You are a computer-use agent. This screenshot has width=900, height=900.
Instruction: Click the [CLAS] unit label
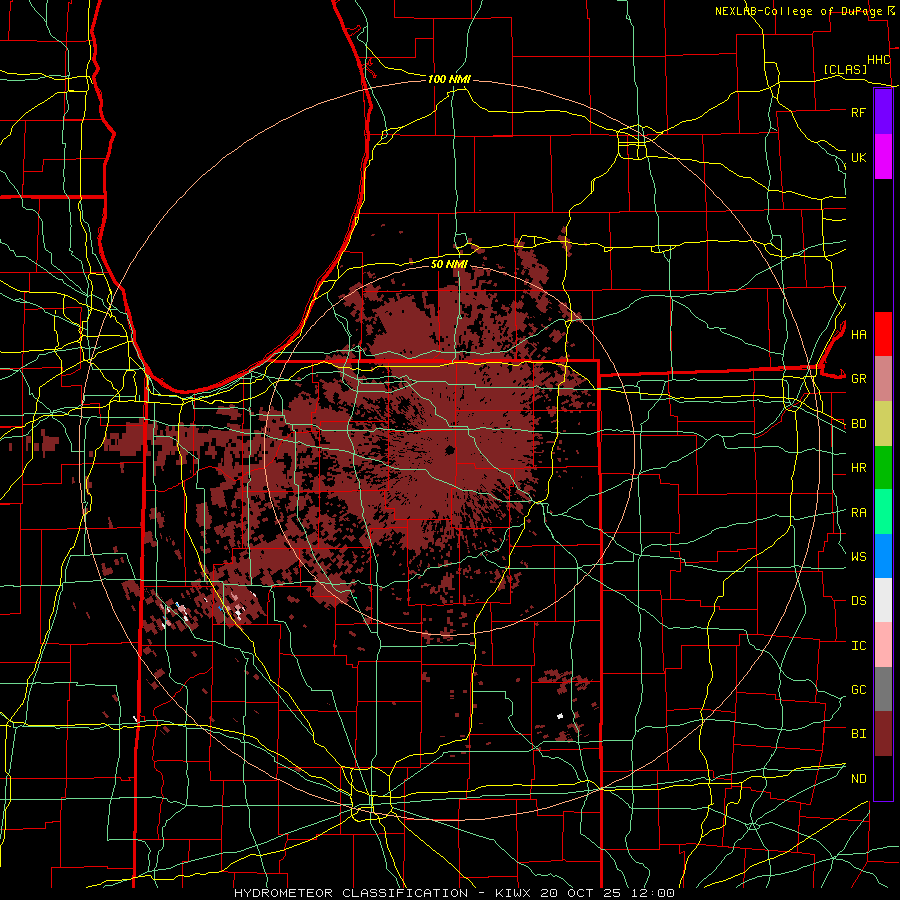pyautogui.click(x=845, y=70)
